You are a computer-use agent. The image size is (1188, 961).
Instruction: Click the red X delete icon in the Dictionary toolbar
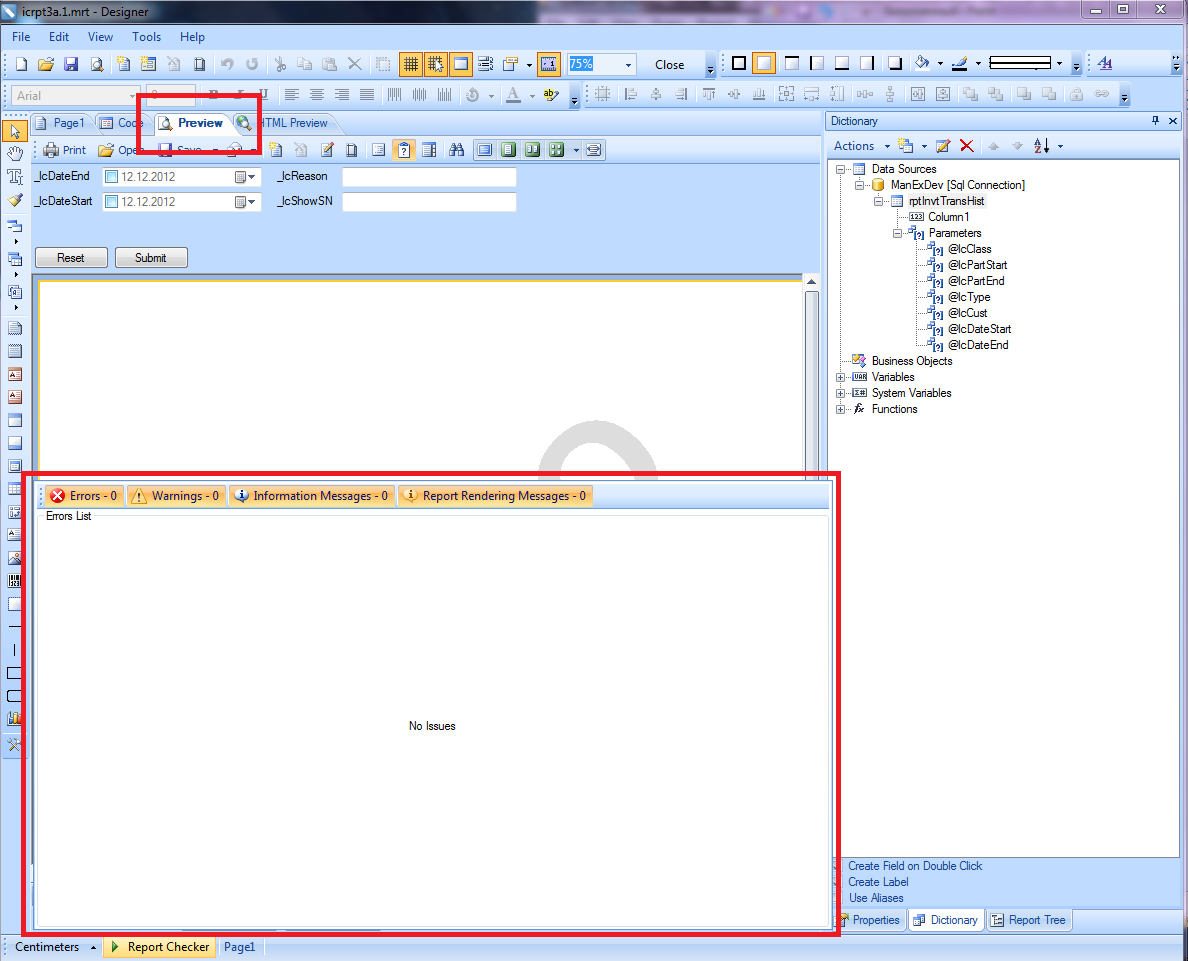(967, 146)
